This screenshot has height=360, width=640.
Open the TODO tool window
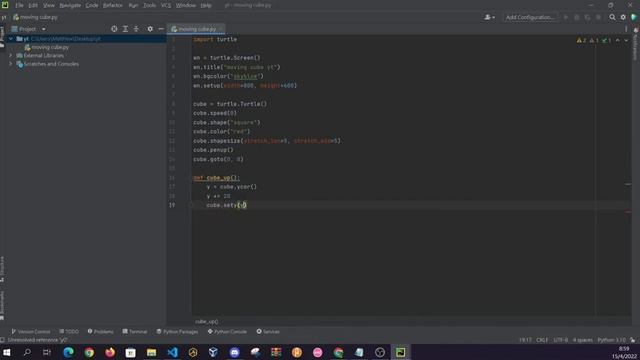click(x=69, y=331)
